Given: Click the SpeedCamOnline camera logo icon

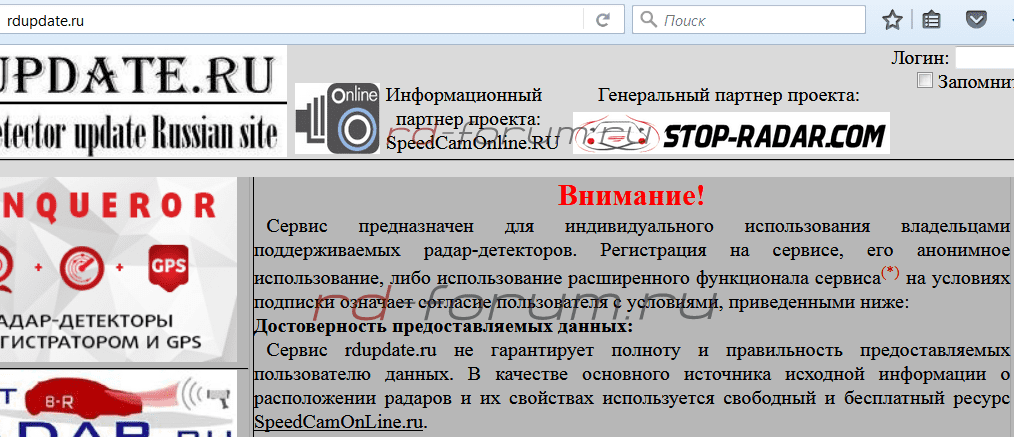Looking at the screenshot, I should pos(337,118).
